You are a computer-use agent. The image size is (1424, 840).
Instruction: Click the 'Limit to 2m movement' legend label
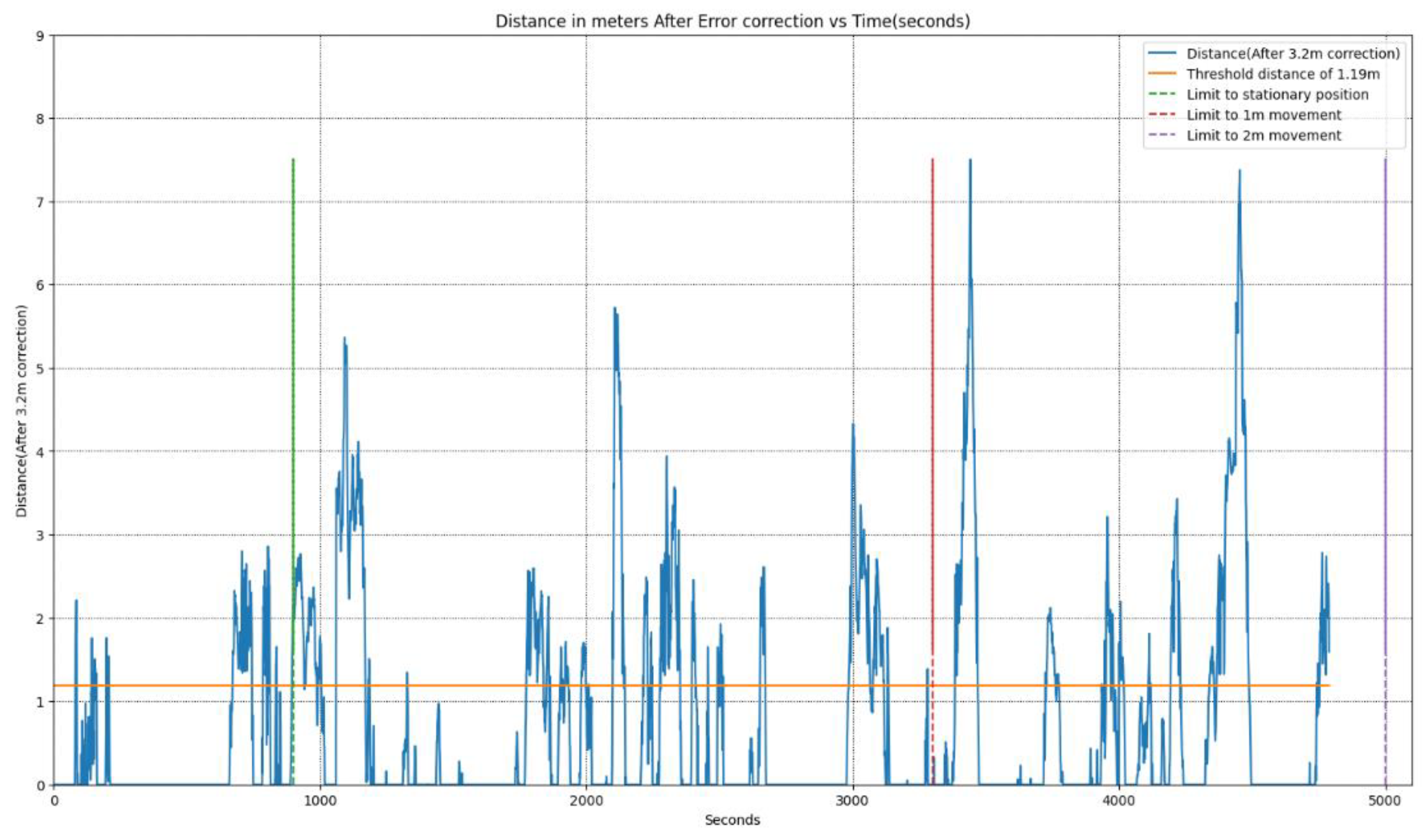1264,135
